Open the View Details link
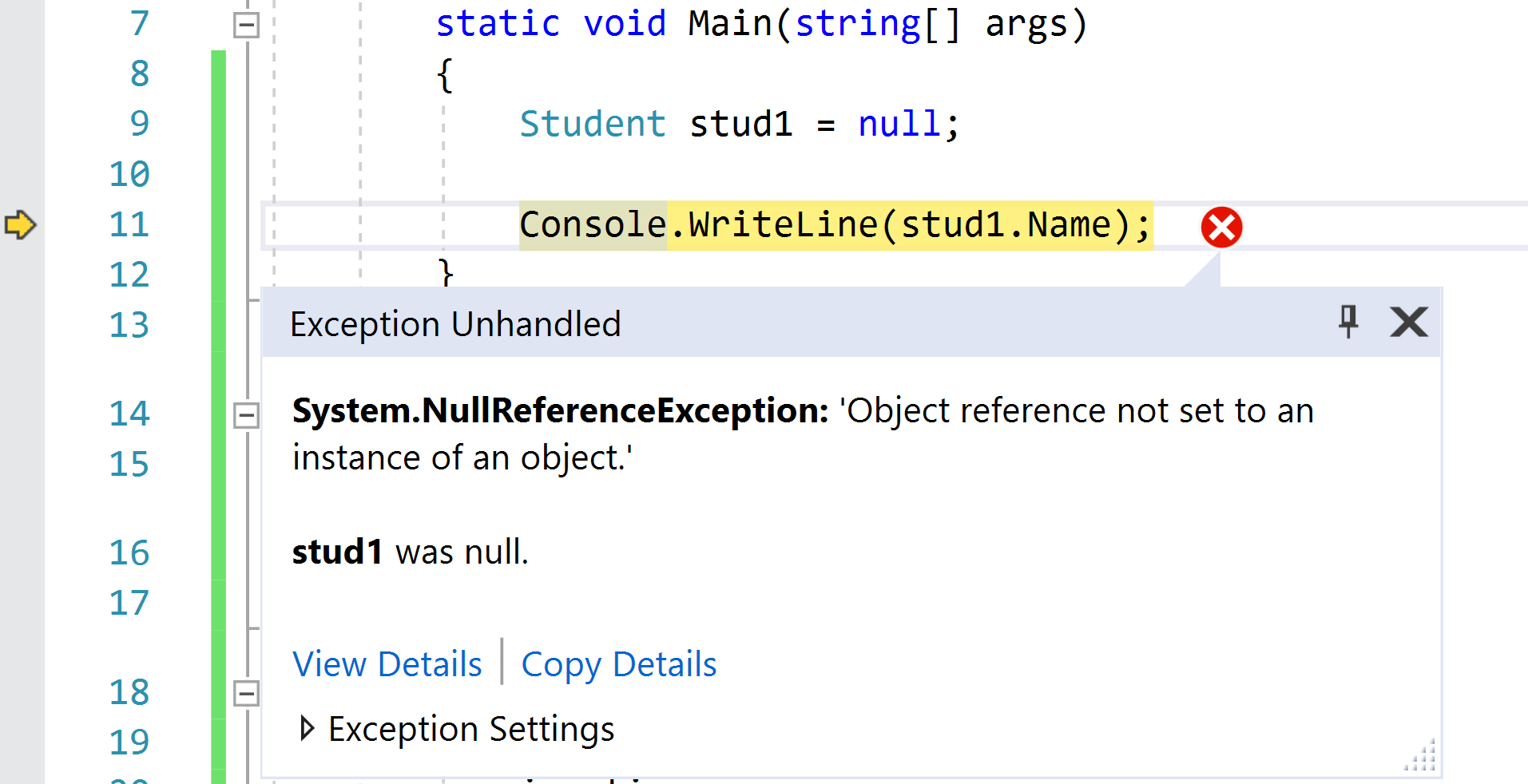The width and height of the screenshot is (1528, 784). (x=387, y=664)
